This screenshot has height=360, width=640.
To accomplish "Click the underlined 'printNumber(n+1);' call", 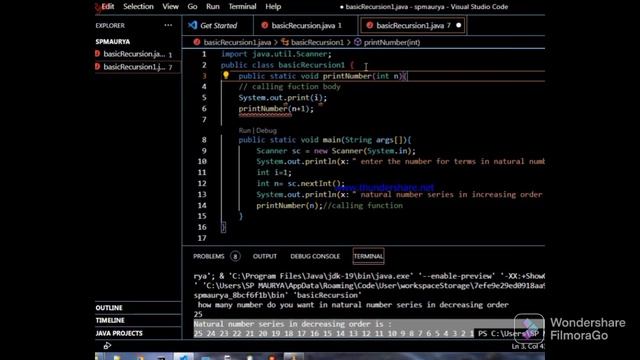I will coord(276,109).
